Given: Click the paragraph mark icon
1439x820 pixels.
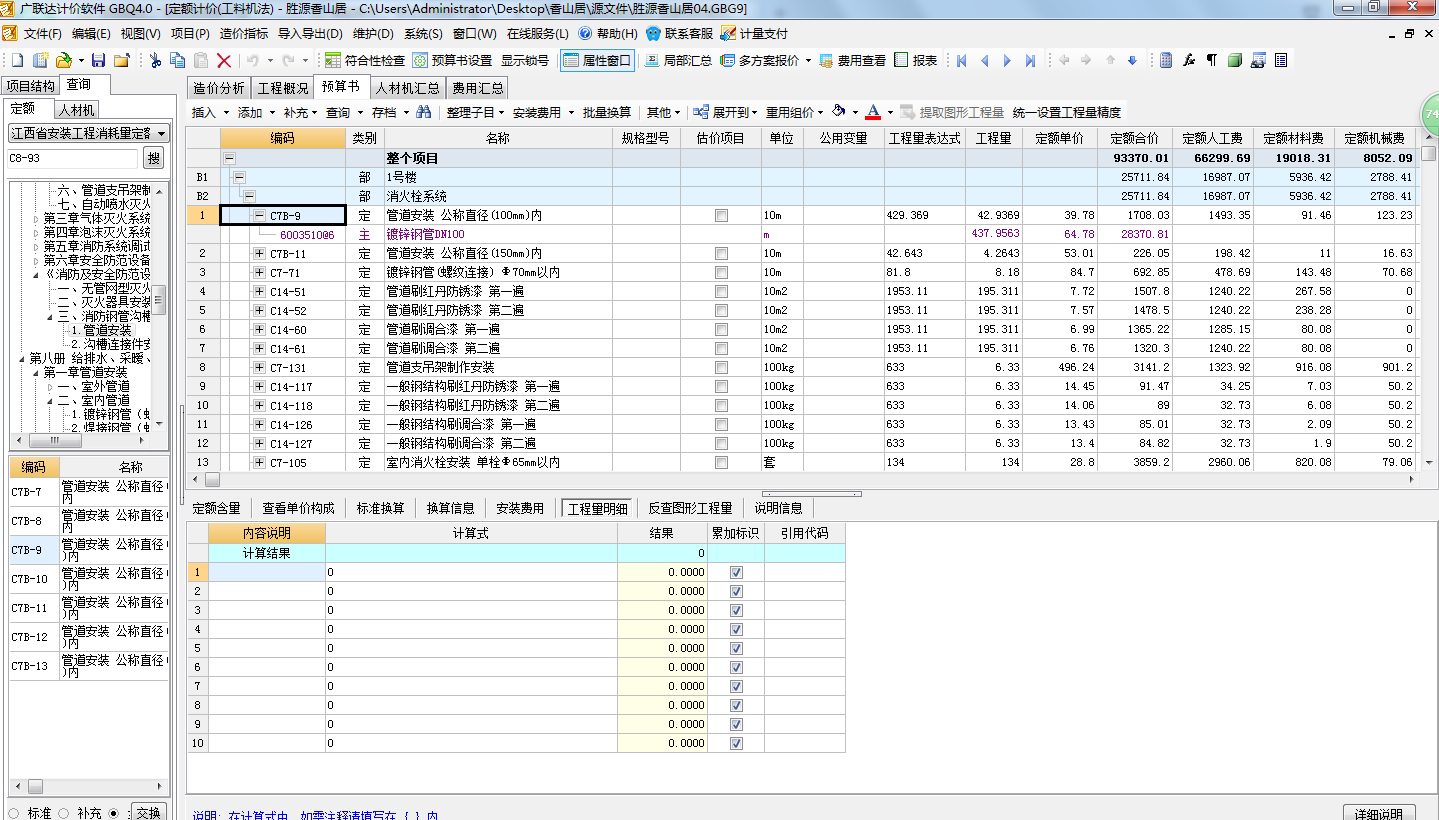Looking at the screenshot, I should click(1212, 61).
